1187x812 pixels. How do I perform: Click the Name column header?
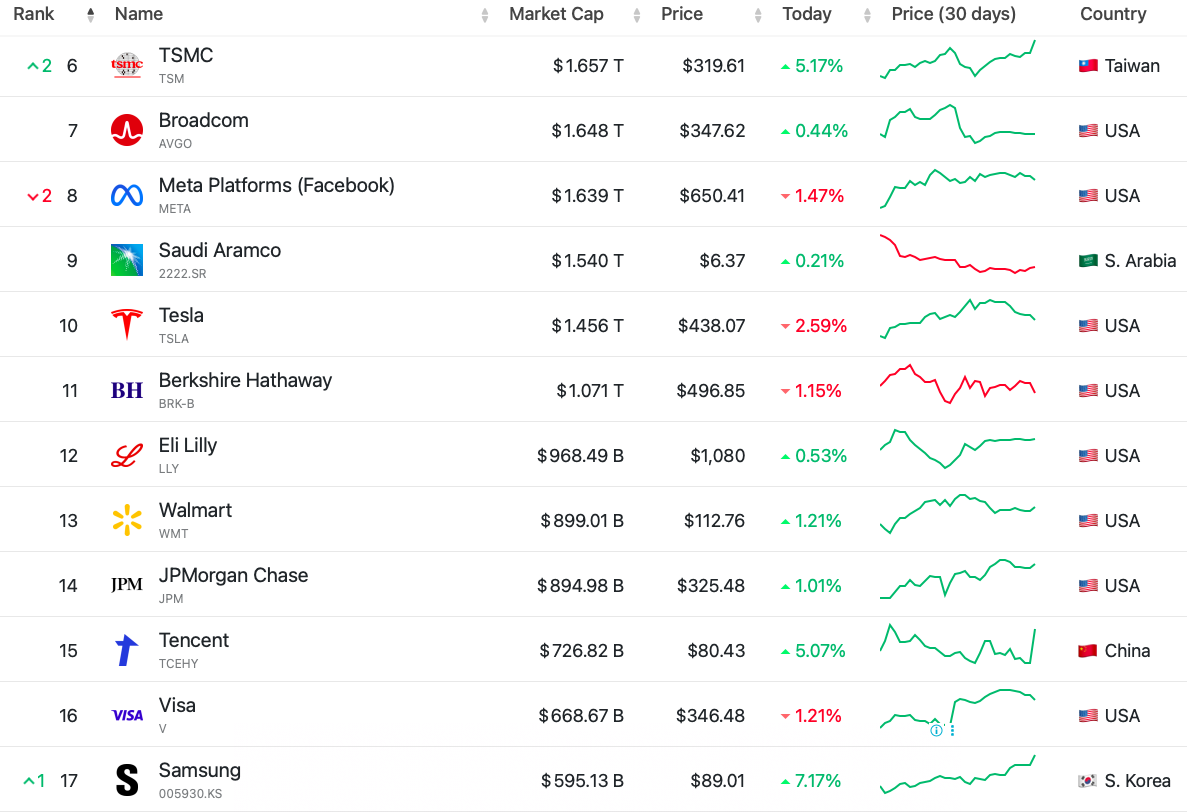[139, 14]
